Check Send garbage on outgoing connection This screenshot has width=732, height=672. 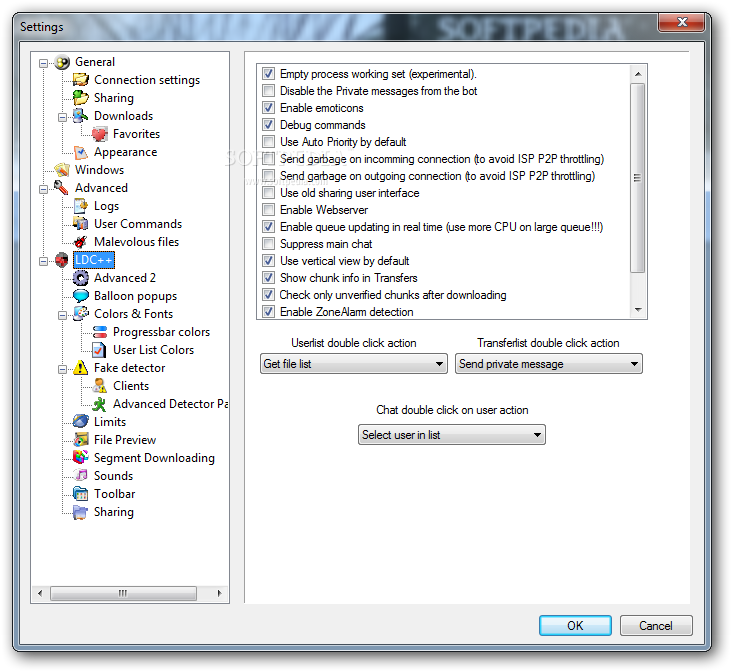(x=268, y=176)
